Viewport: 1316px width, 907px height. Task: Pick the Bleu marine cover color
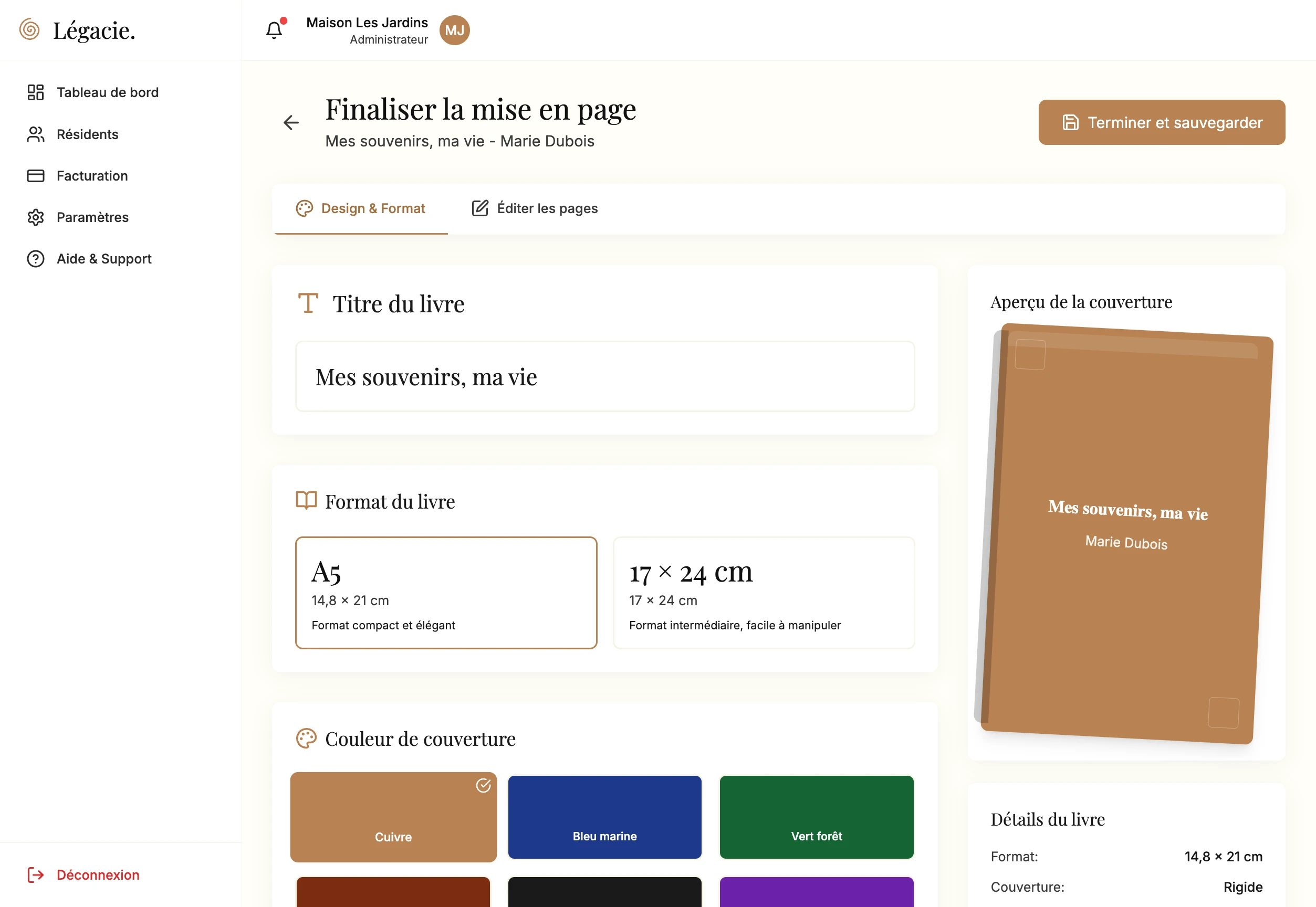point(604,817)
